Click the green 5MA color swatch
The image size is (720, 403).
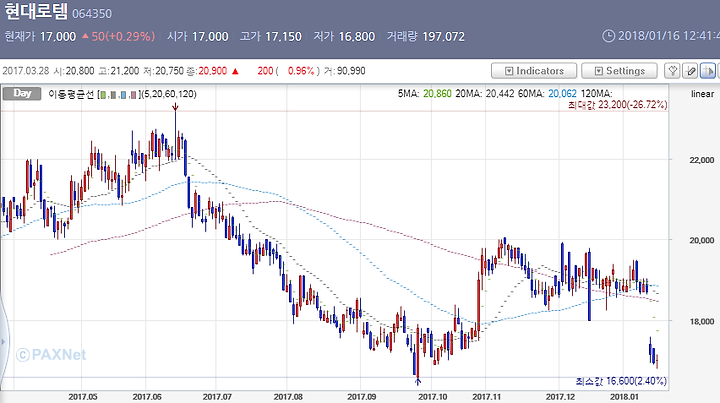[103, 95]
